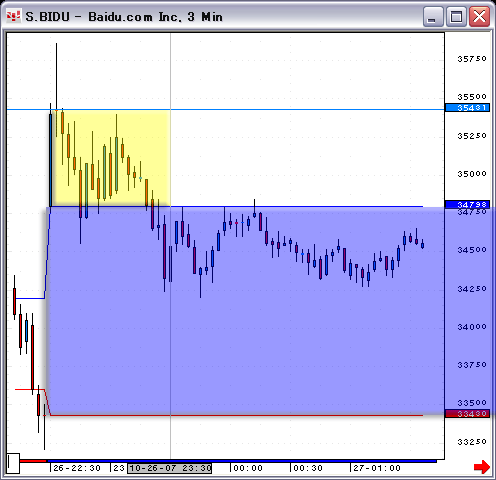Click the chart application icon in title bar
Viewport: 496px width, 480px height.
pos(13,16)
